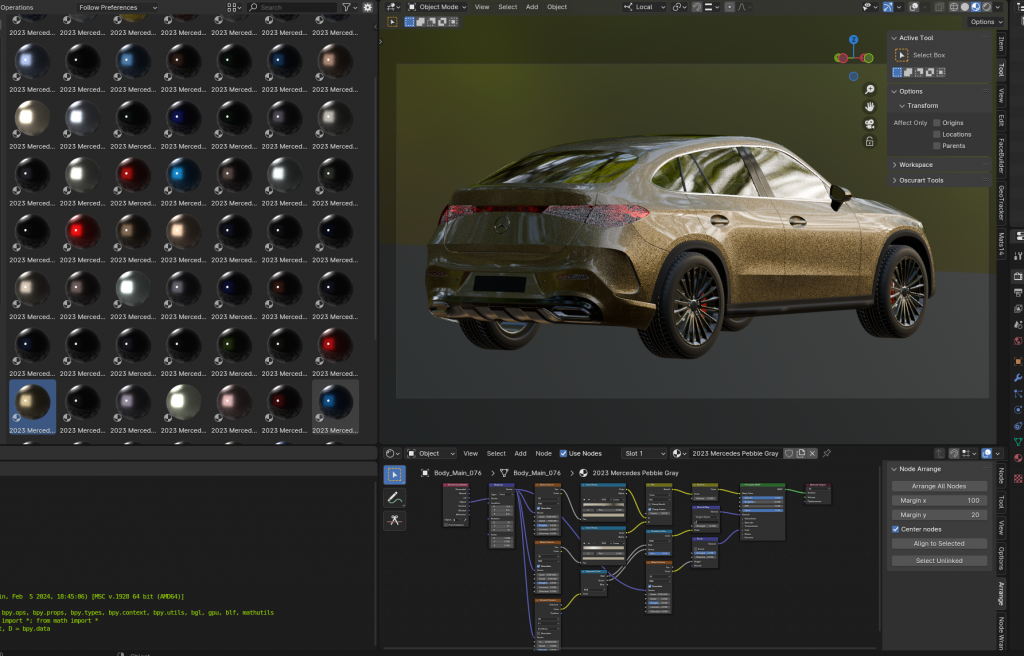This screenshot has width=1024, height=656.
Task: Open the Follow Preferences dropdown
Action: (x=118, y=7)
